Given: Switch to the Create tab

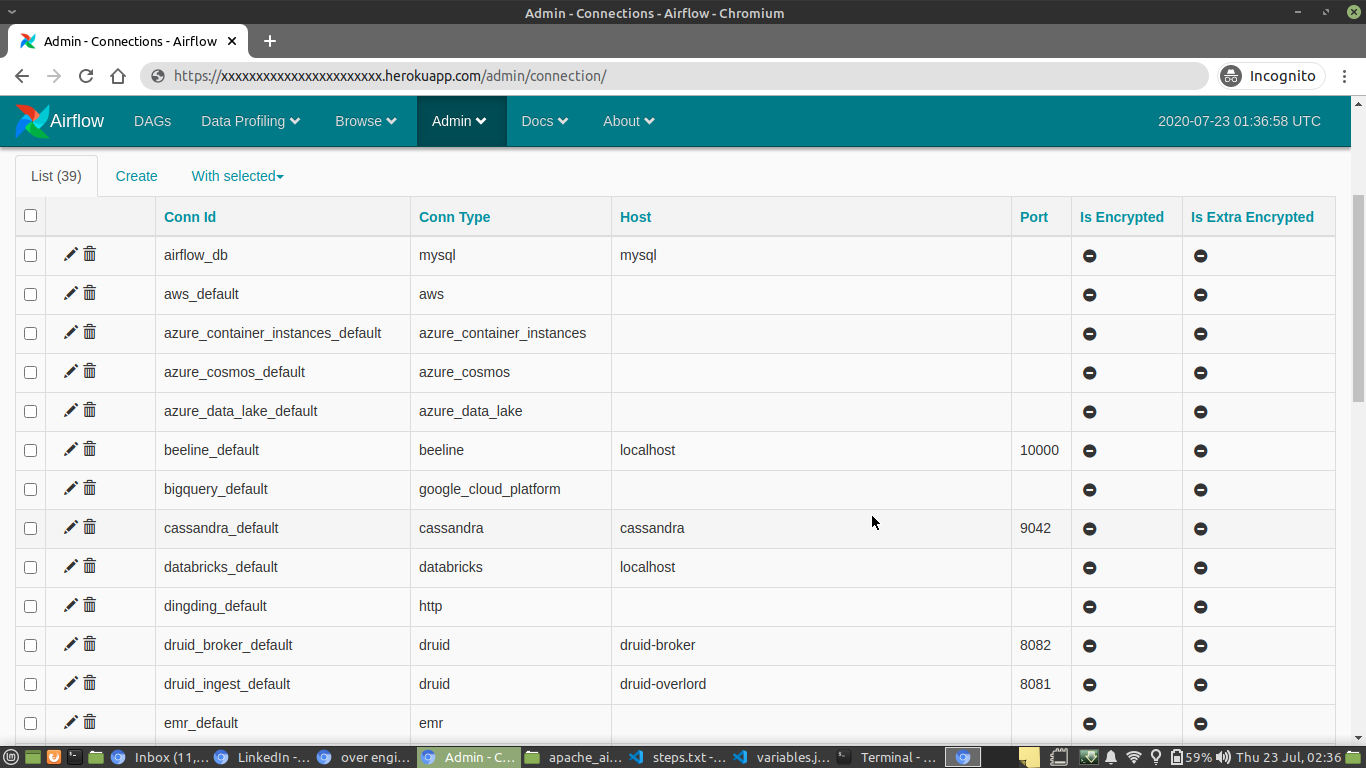Looking at the screenshot, I should (137, 176).
